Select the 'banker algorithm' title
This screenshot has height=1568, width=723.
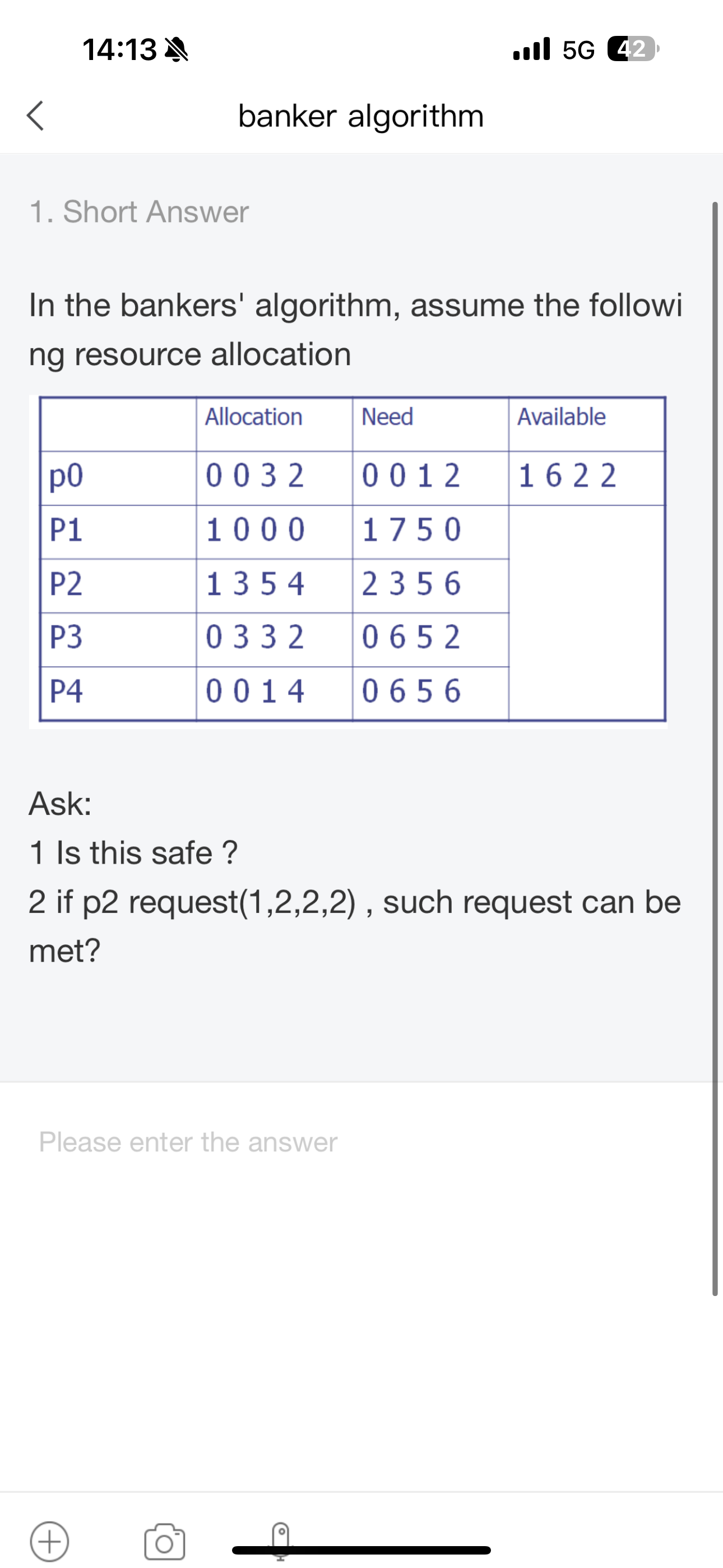[361, 116]
